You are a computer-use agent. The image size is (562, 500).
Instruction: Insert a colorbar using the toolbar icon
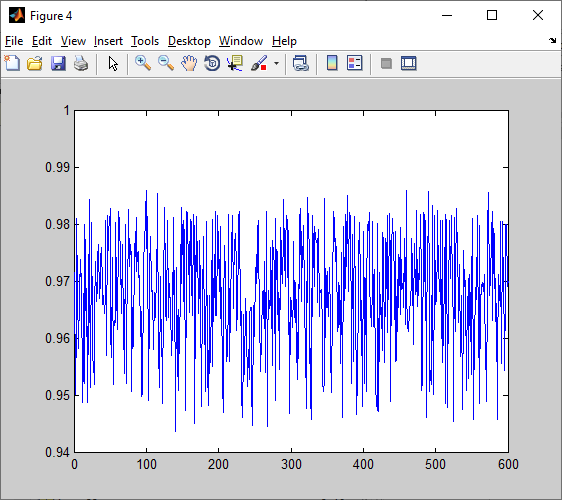coord(332,63)
